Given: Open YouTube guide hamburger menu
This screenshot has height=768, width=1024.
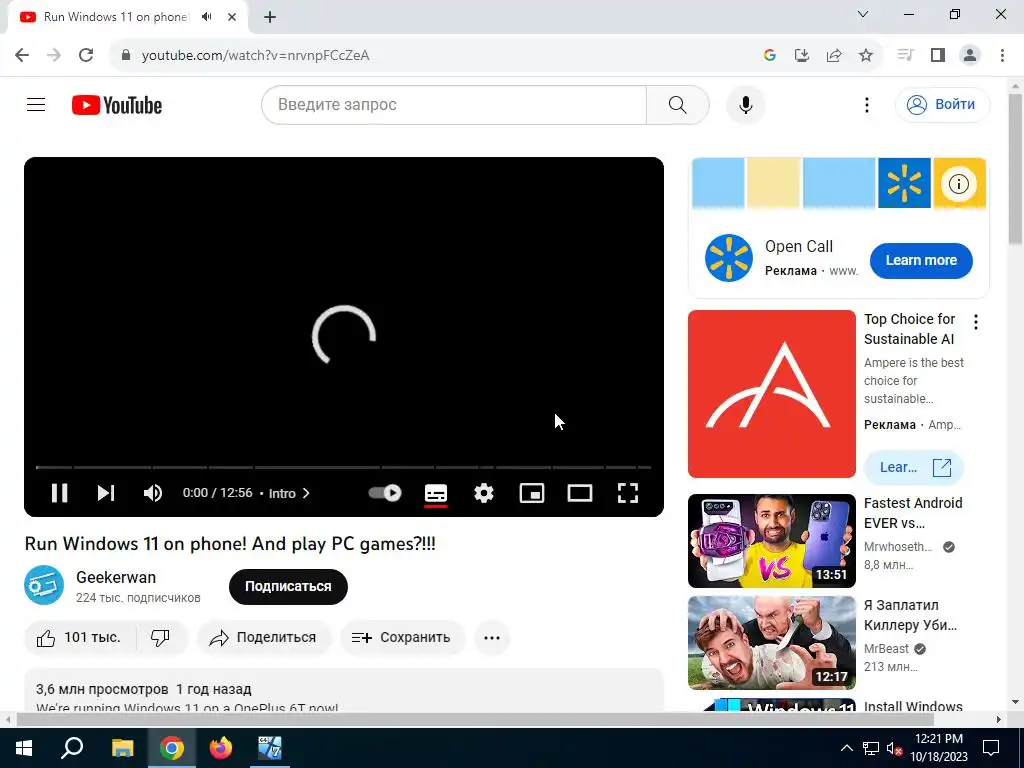Looking at the screenshot, I should click(x=36, y=104).
